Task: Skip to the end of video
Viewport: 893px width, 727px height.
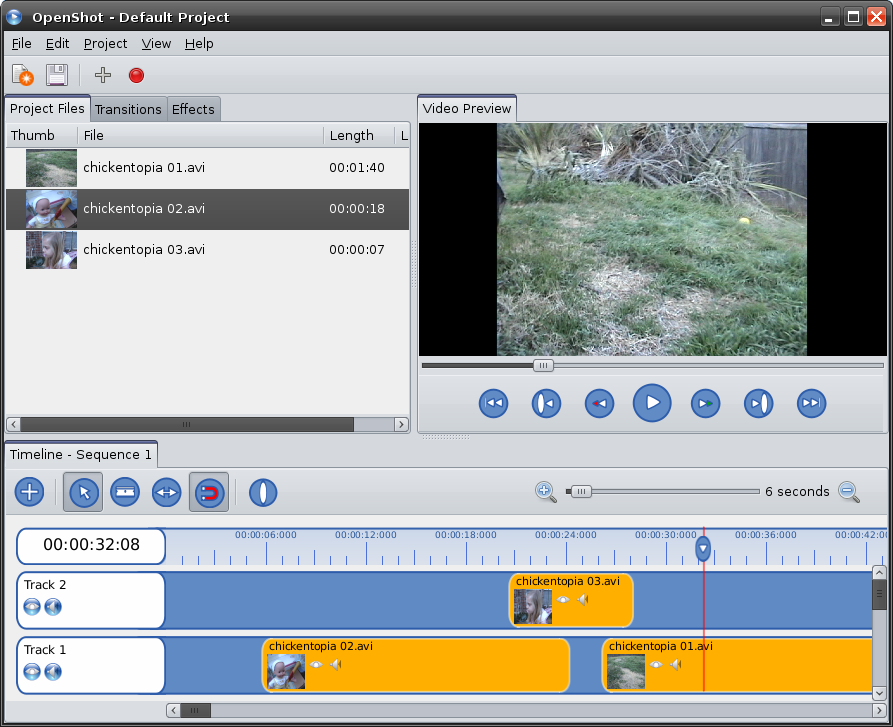Action: pos(811,403)
